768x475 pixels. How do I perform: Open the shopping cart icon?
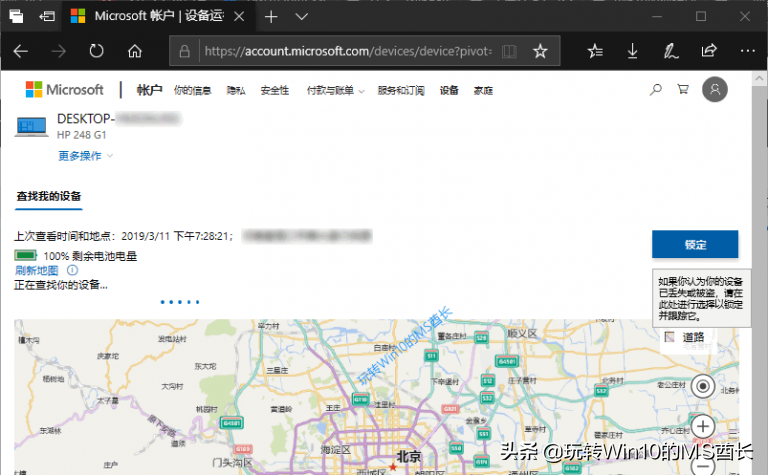click(x=683, y=89)
